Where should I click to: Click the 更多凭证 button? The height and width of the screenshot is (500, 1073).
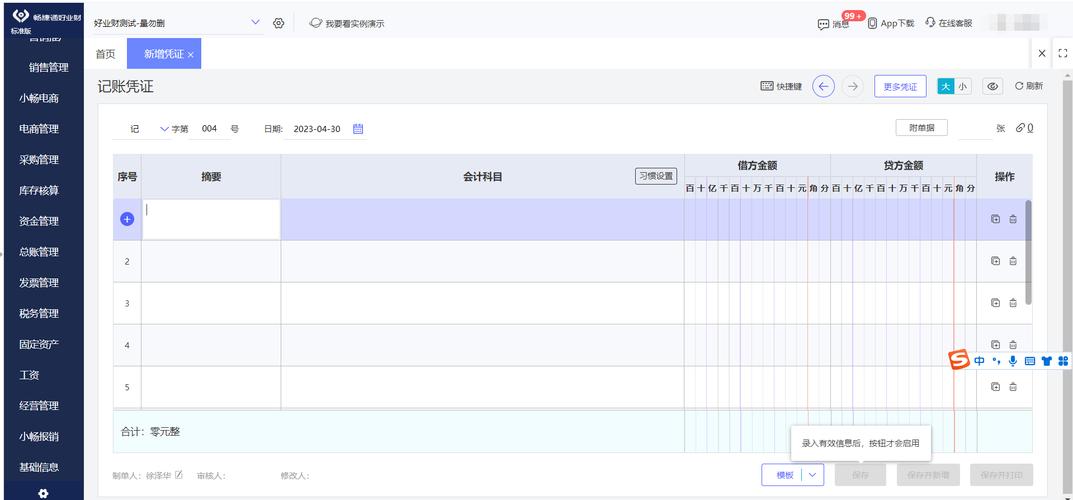click(900, 86)
